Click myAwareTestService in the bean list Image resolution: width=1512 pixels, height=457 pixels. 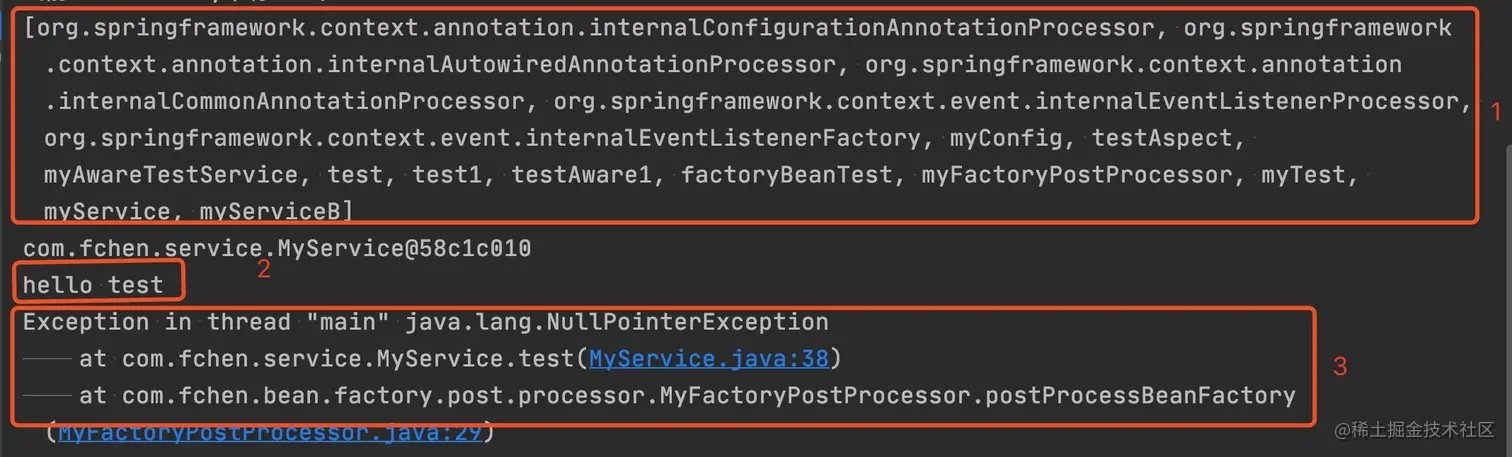(x=171, y=175)
